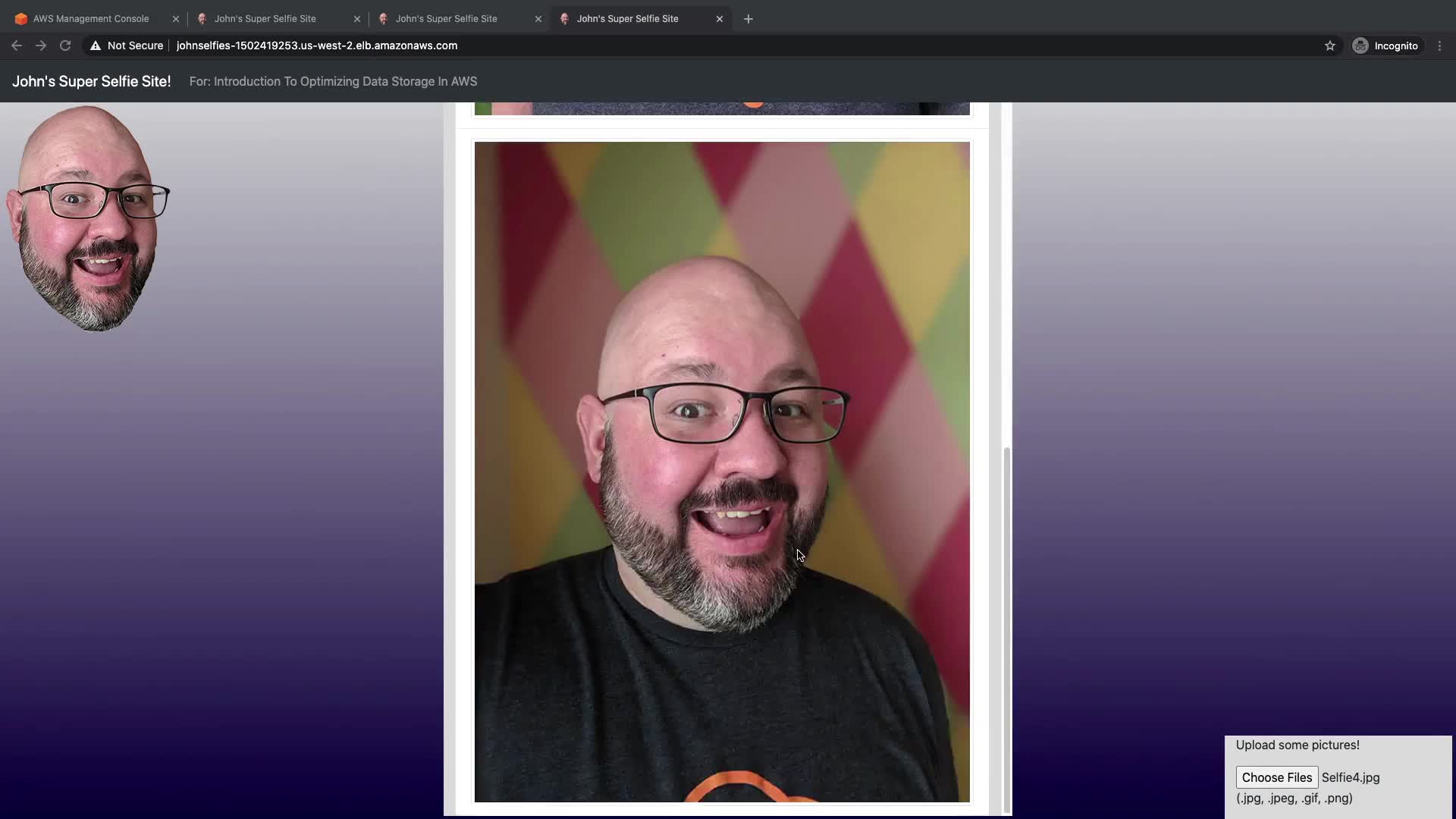Click the Not Secure warning icon
The image size is (1456, 819).
(96, 45)
